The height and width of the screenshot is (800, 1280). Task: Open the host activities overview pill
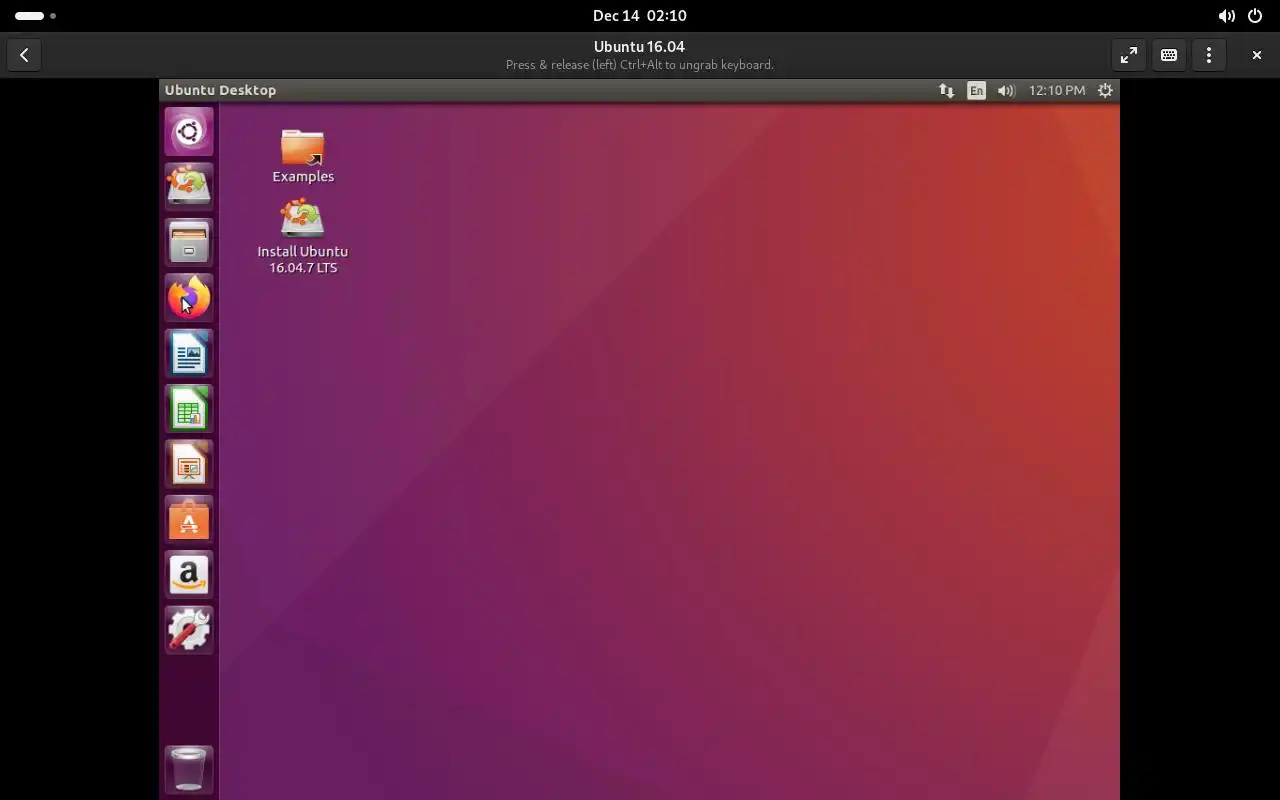pyautogui.click(x=36, y=16)
